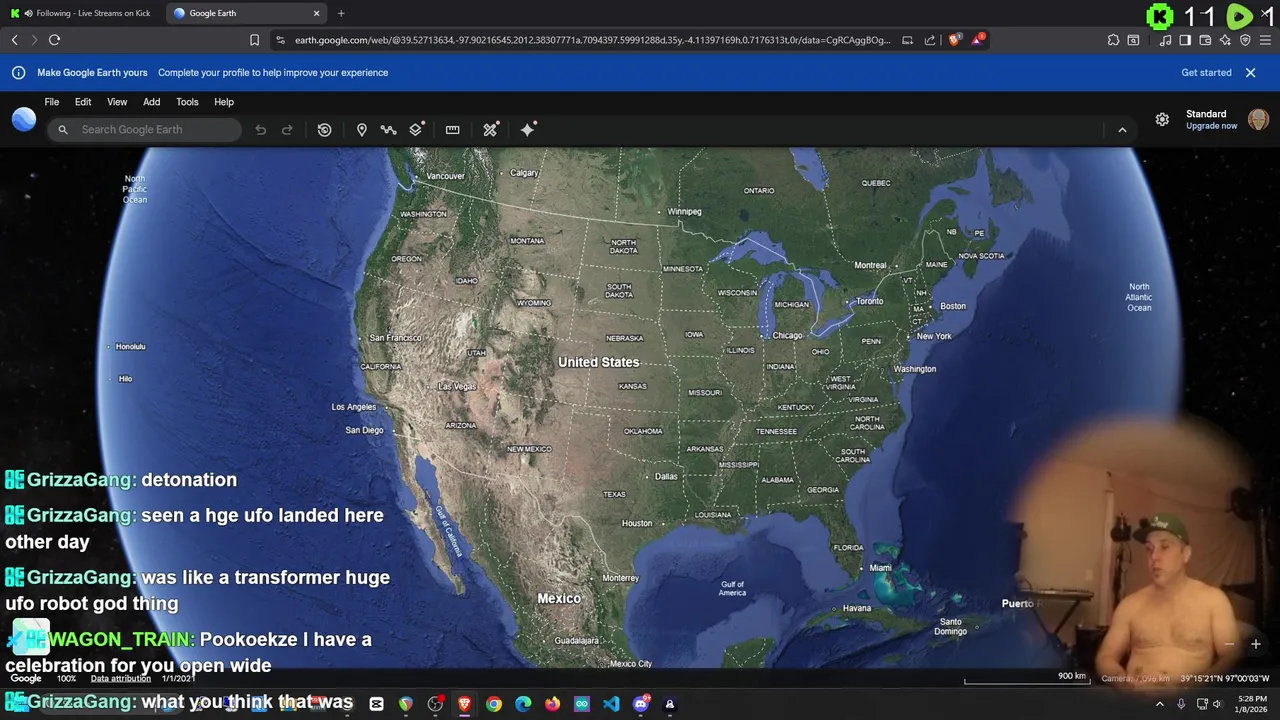Click the Get started link

pos(1206,72)
